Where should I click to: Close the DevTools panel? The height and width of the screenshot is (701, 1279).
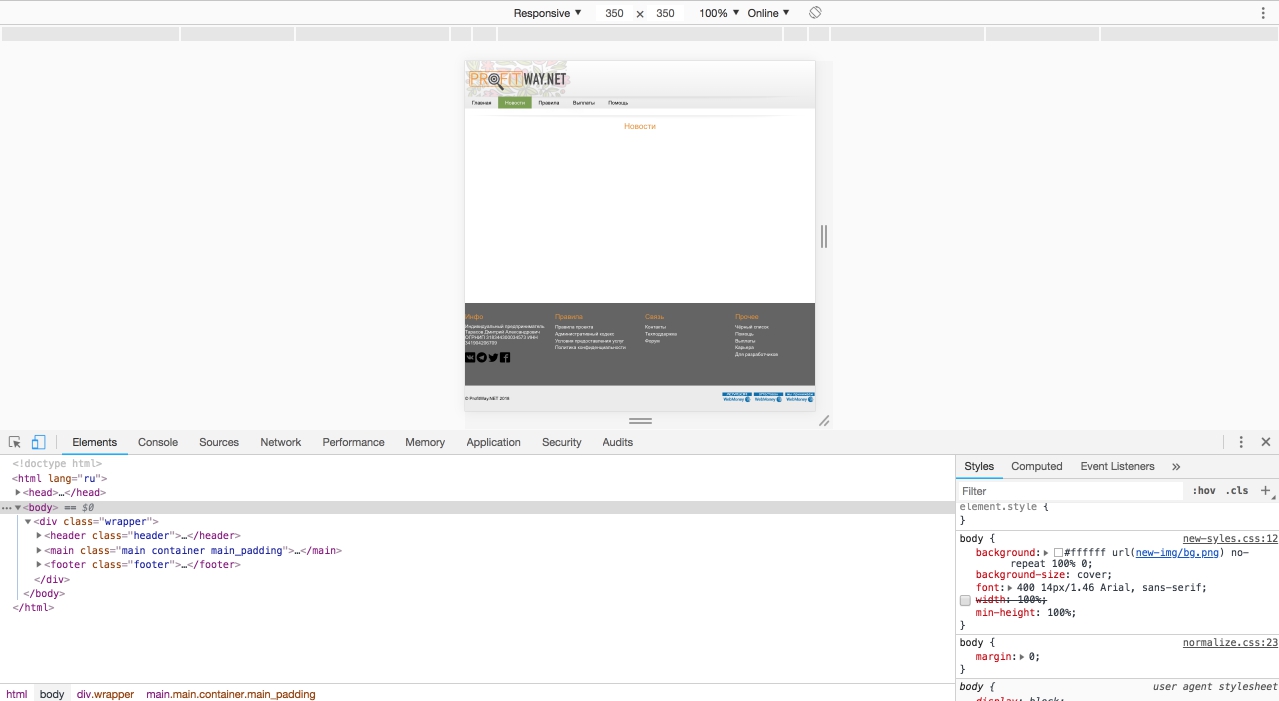coord(1266,442)
